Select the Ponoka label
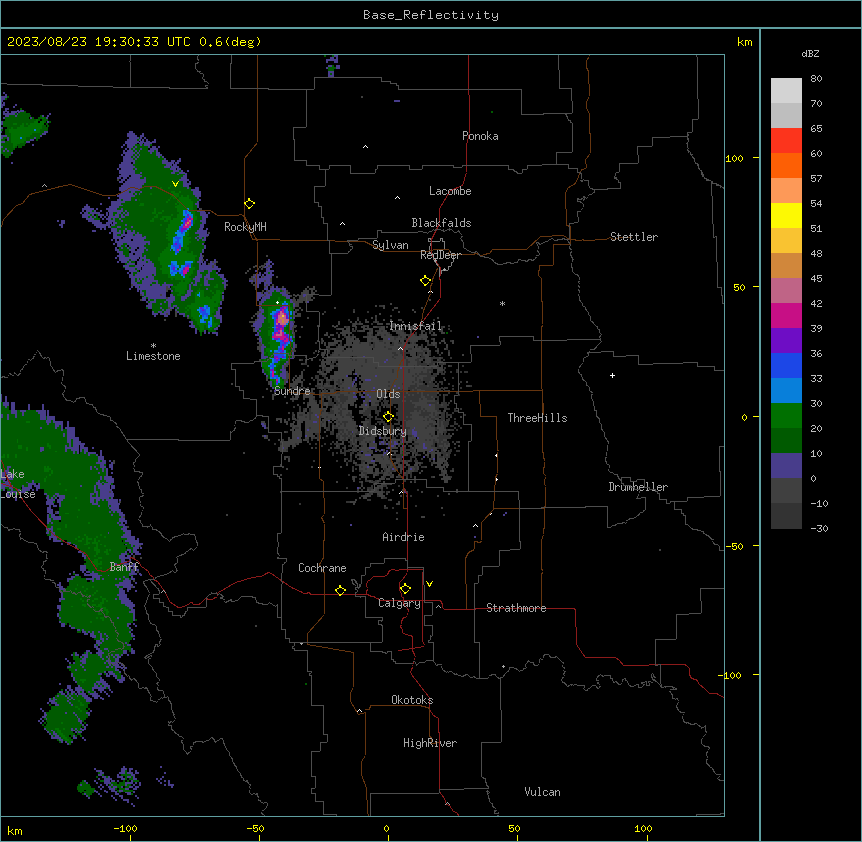 coord(480,136)
